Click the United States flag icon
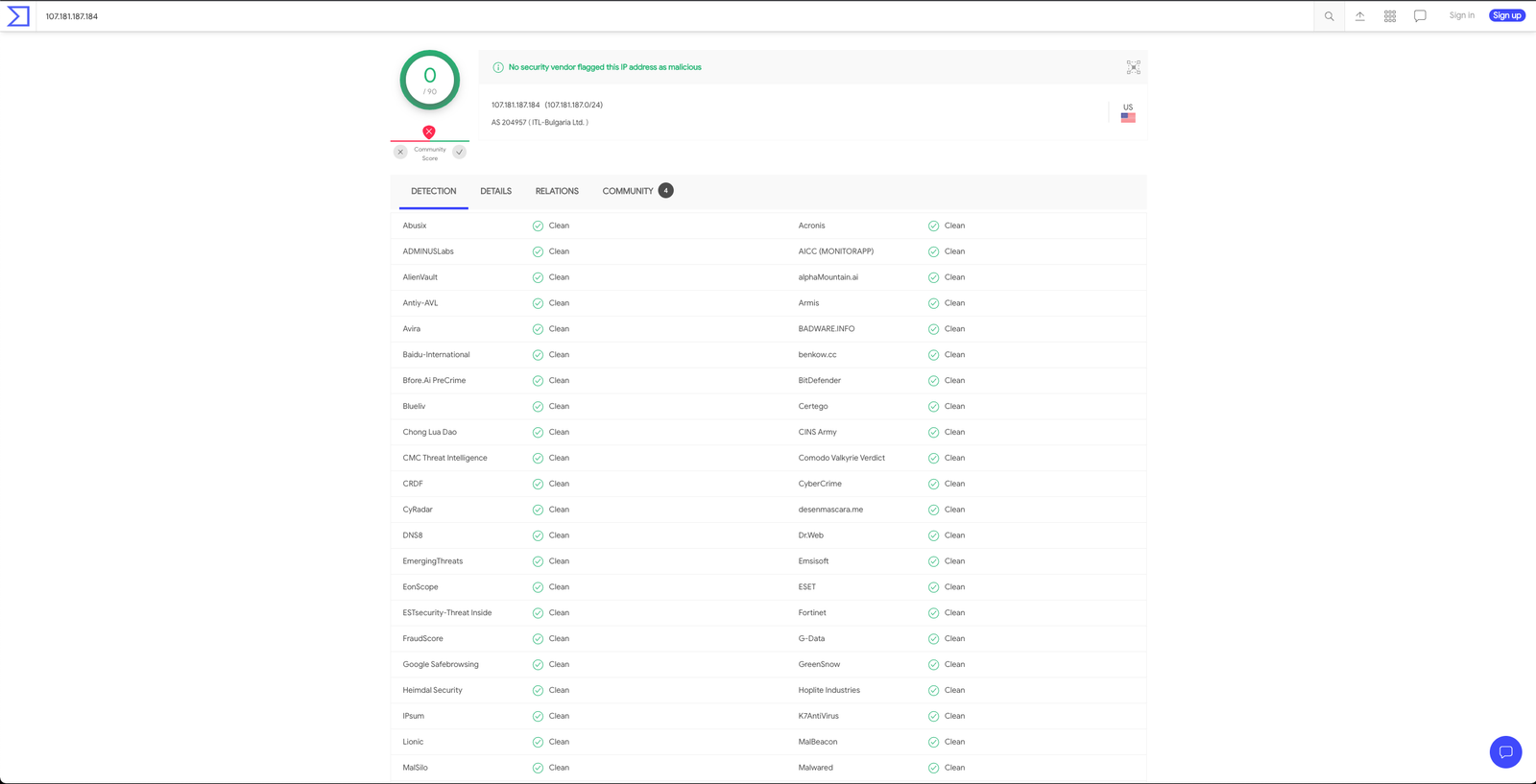The width and height of the screenshot is (1536, 784). [1128, 117]
